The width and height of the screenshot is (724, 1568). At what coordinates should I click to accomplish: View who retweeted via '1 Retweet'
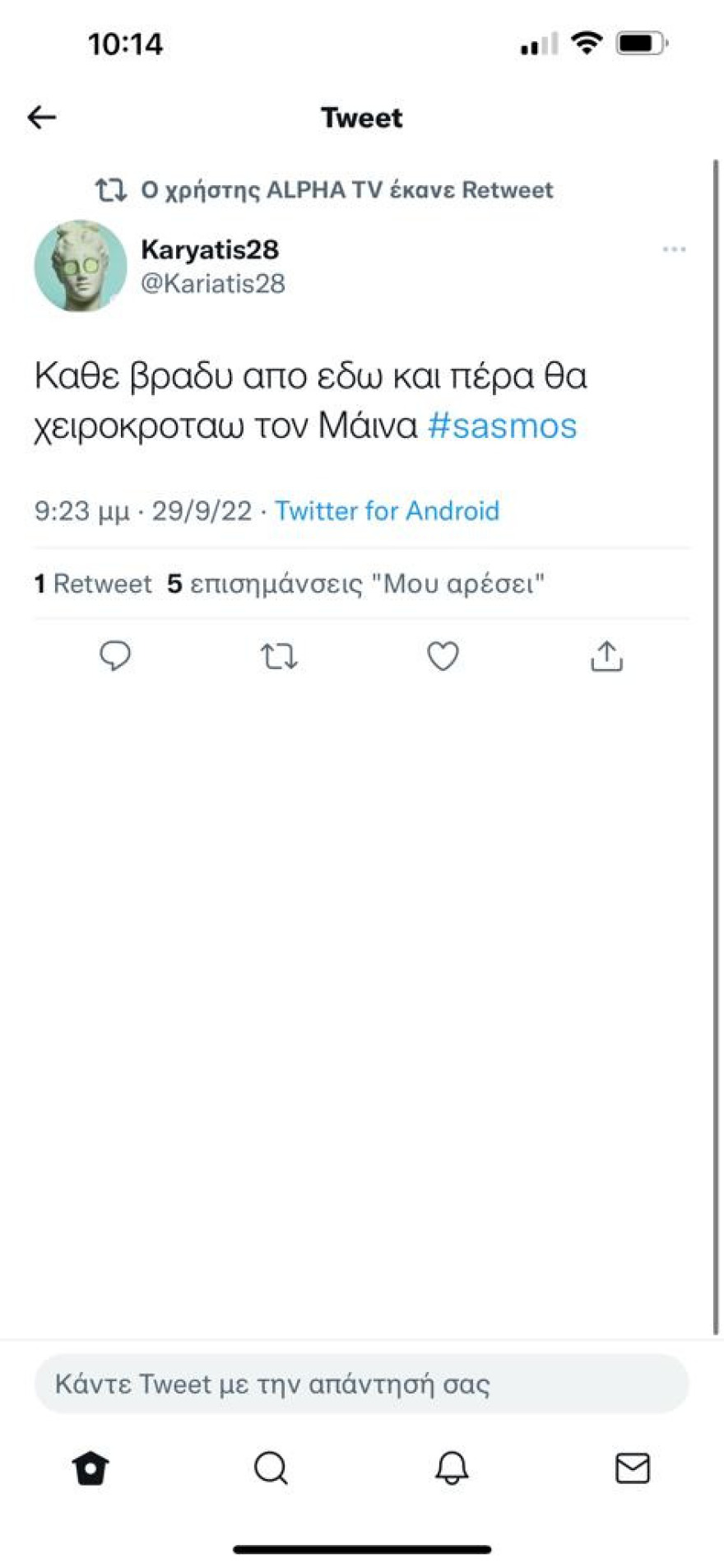tap(93, 583)
